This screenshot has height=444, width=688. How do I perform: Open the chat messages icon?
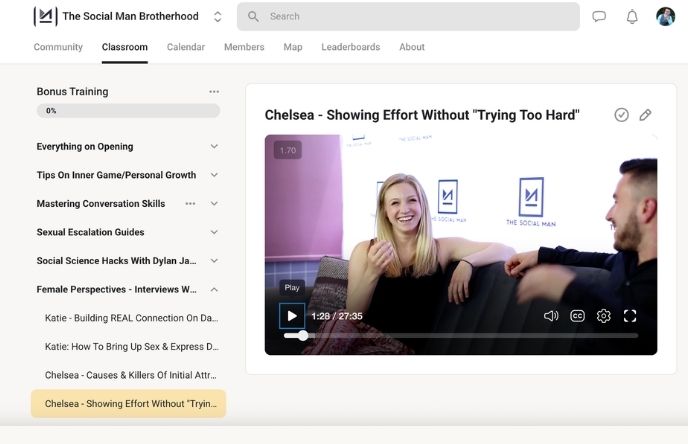pos(599,17)
